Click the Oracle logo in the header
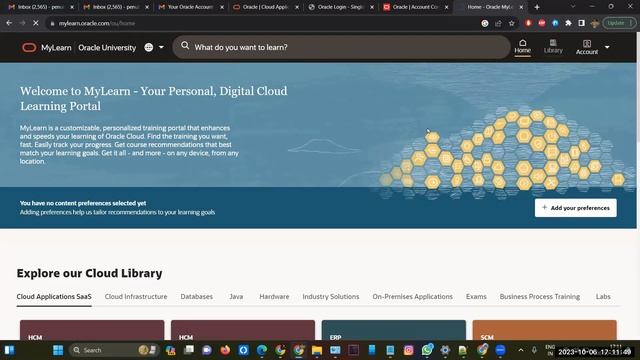The image size is (640, 360). [29, 48]
